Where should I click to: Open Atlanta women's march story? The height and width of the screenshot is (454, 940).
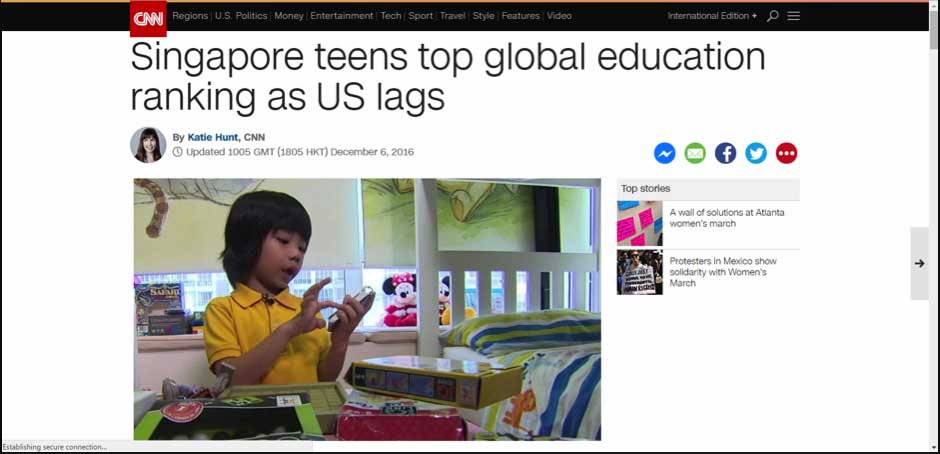[727, 218]
